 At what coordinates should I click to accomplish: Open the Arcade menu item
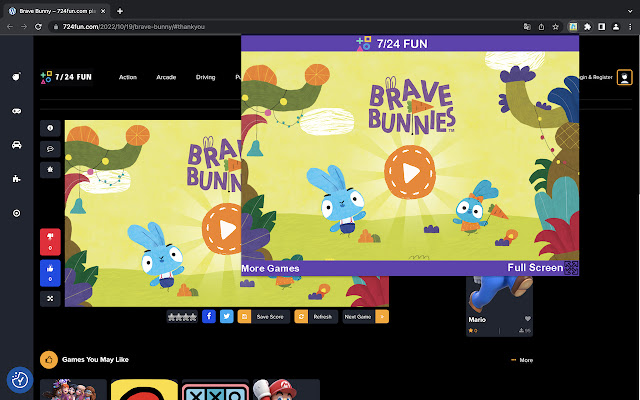click(166, 77)
